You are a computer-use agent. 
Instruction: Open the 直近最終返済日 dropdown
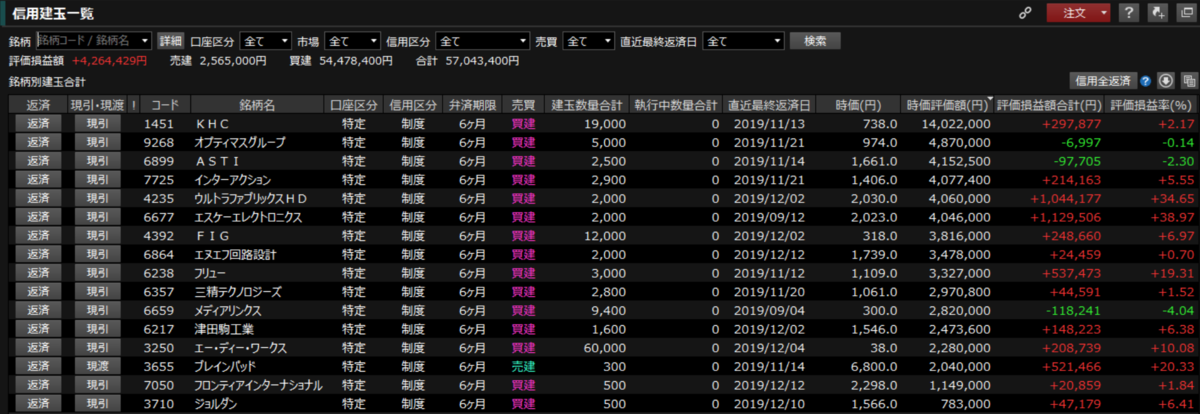pos(744,41)
